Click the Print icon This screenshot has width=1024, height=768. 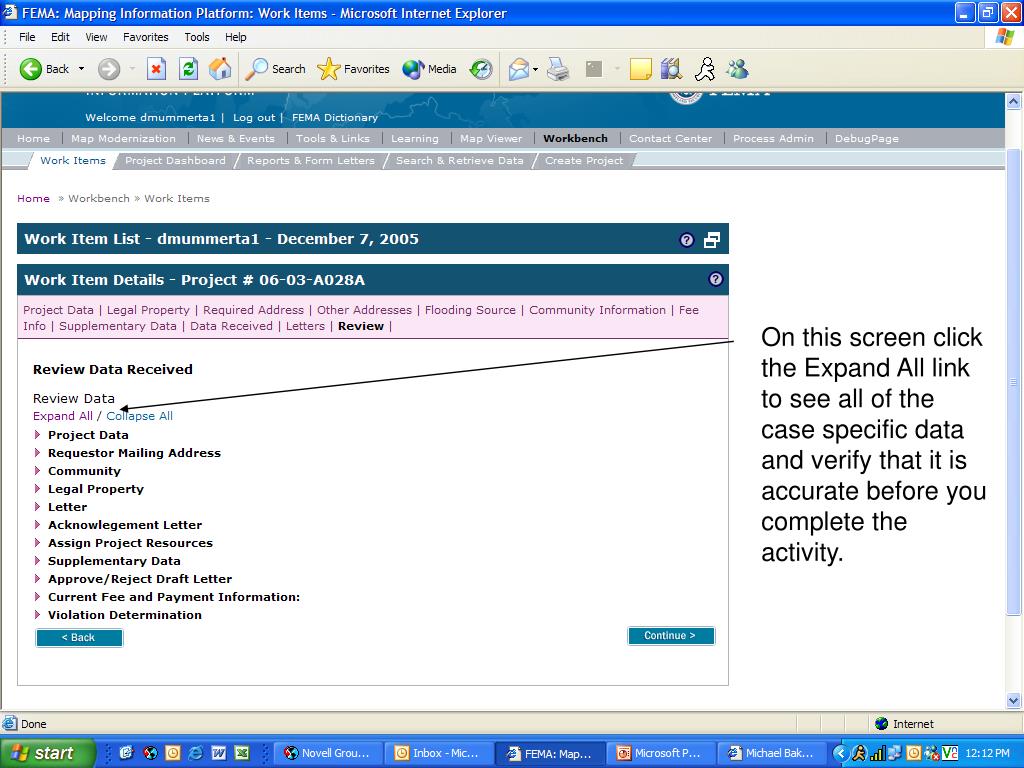558,69
